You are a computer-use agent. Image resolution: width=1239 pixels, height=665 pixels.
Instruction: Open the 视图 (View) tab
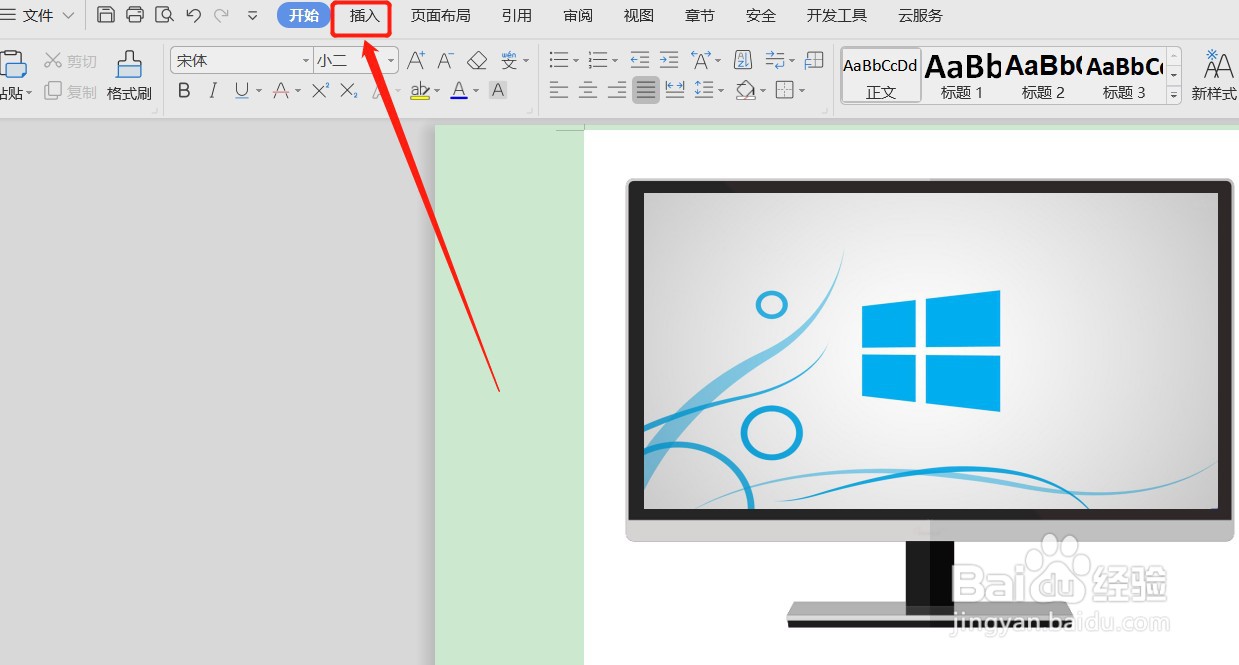(x=638, y=16)
